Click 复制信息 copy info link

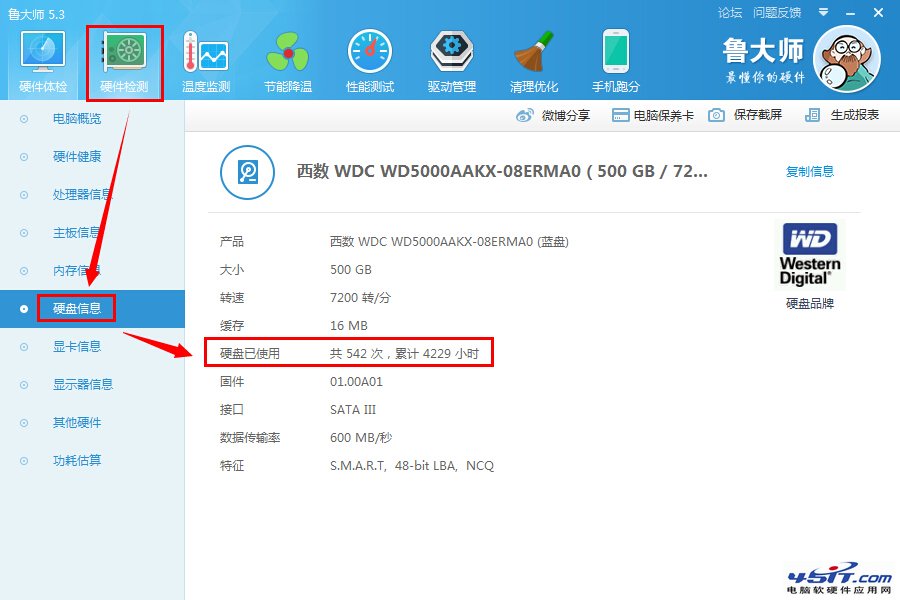[810, 171]
